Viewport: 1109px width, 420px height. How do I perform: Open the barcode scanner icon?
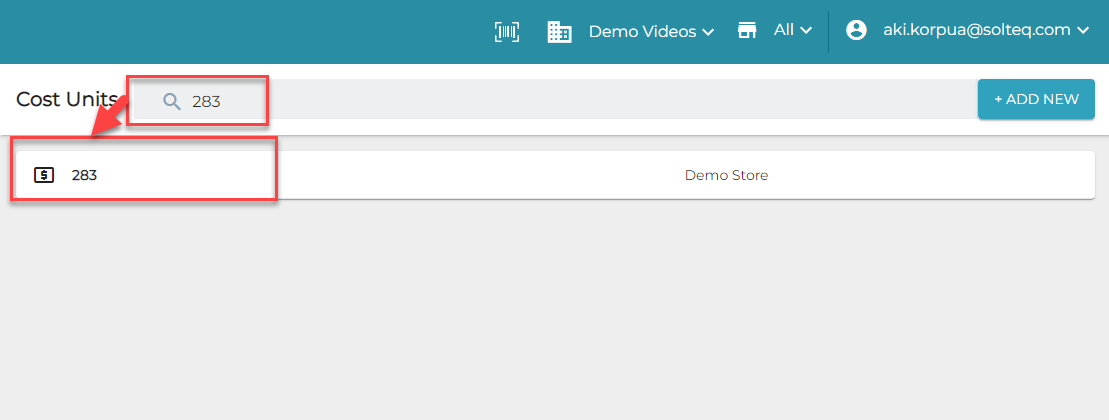(x=507, y=31)
